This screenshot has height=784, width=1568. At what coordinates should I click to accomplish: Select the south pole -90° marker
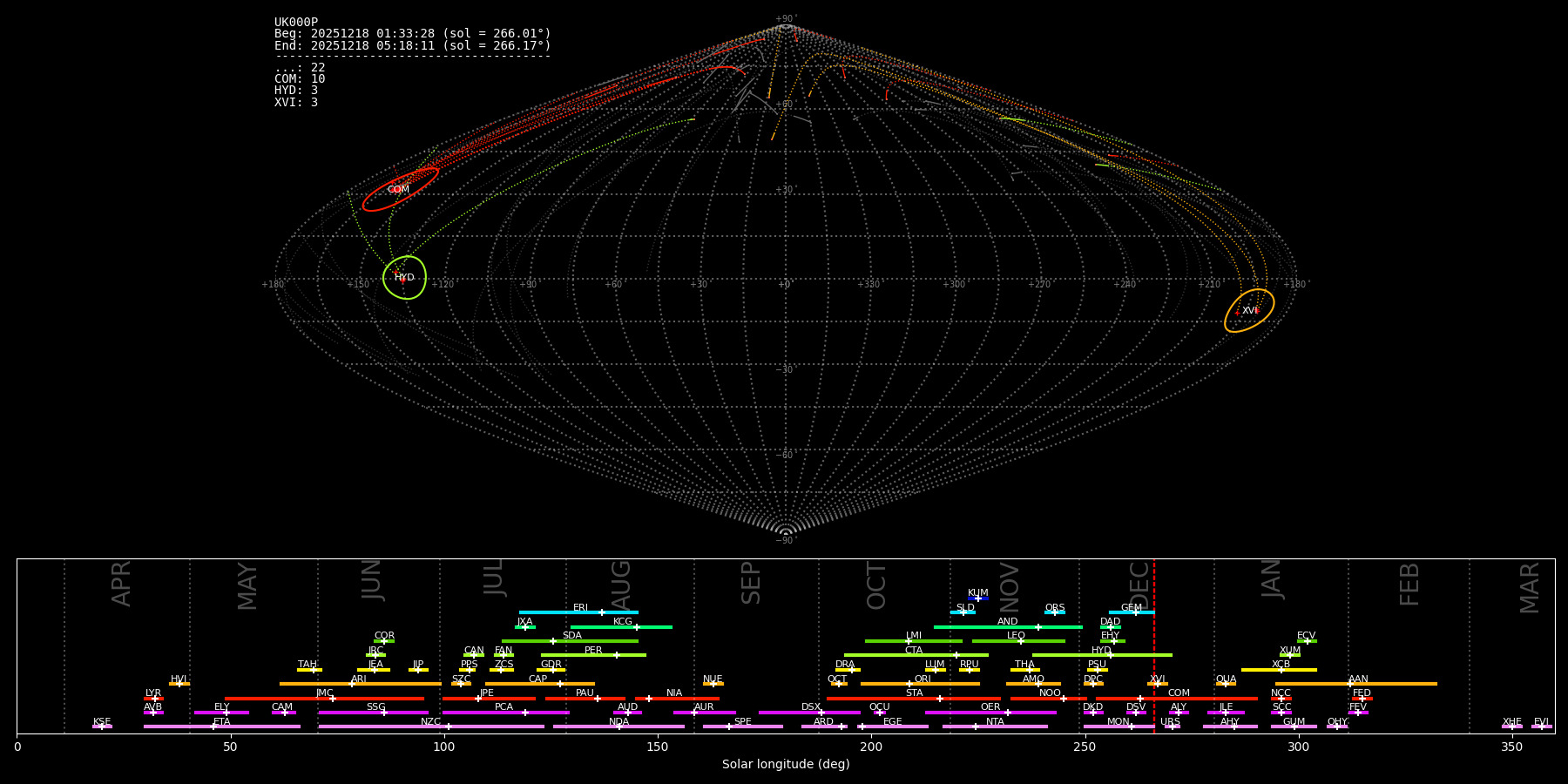785,540
